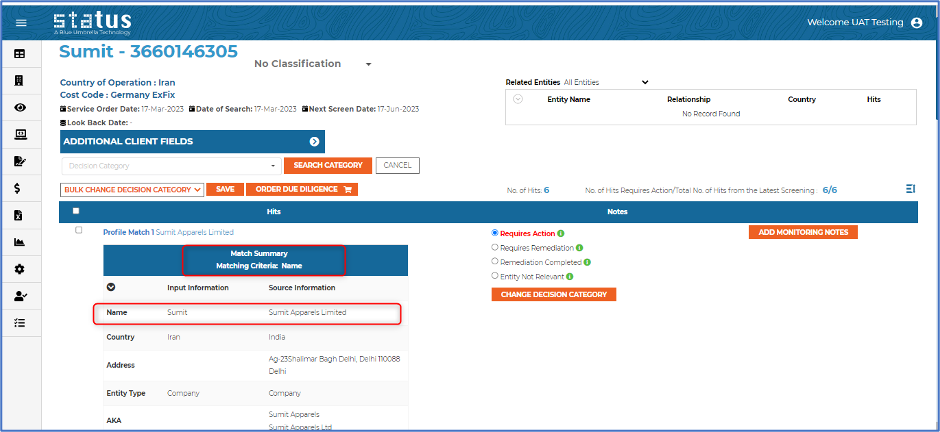Click the Decision Category input field
The height and width of the screenshot is (432, 940).
[x=170, y=166]
